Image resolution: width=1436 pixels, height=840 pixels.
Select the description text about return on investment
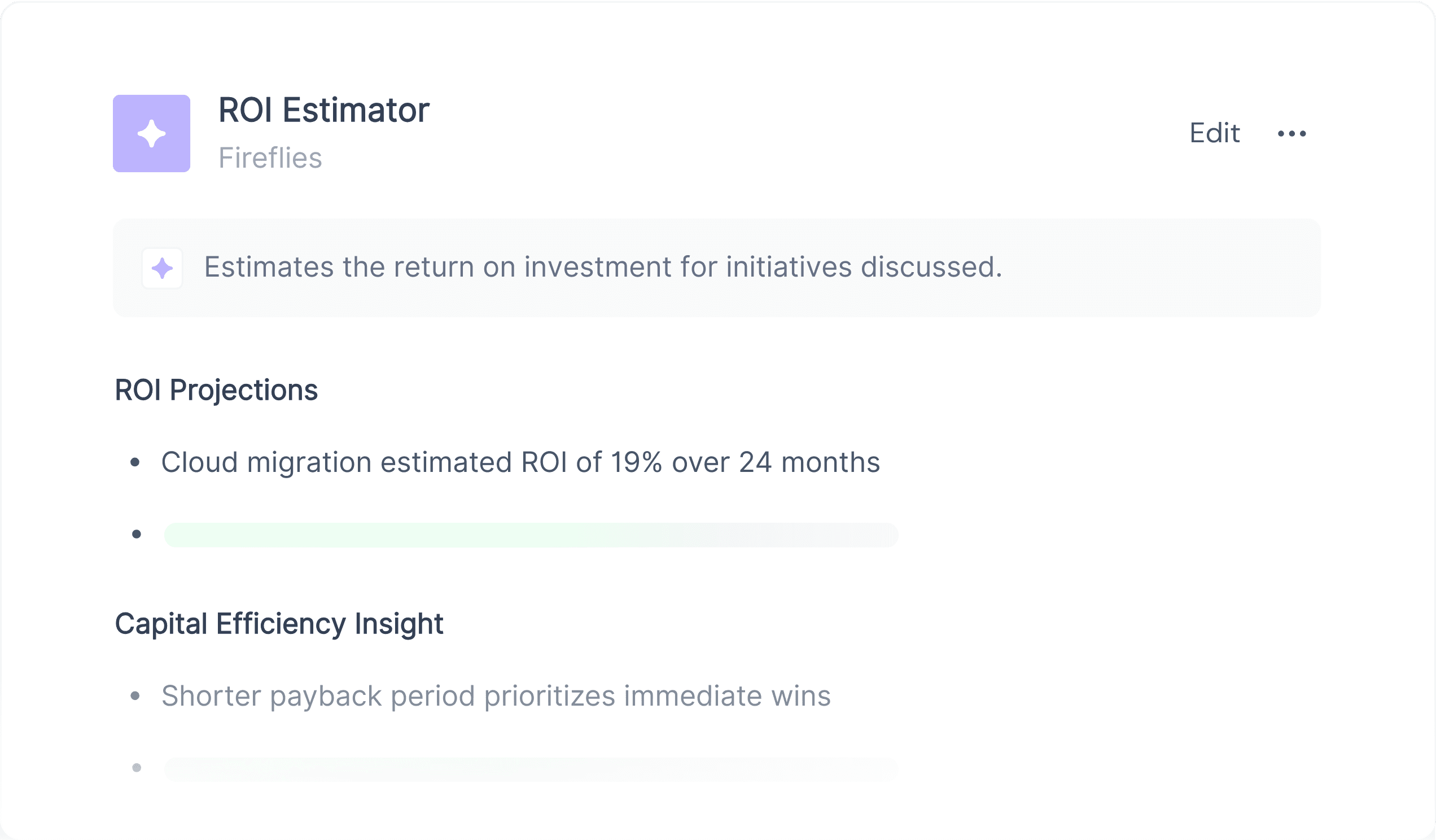pyautogui.click(x=603, y=267)
